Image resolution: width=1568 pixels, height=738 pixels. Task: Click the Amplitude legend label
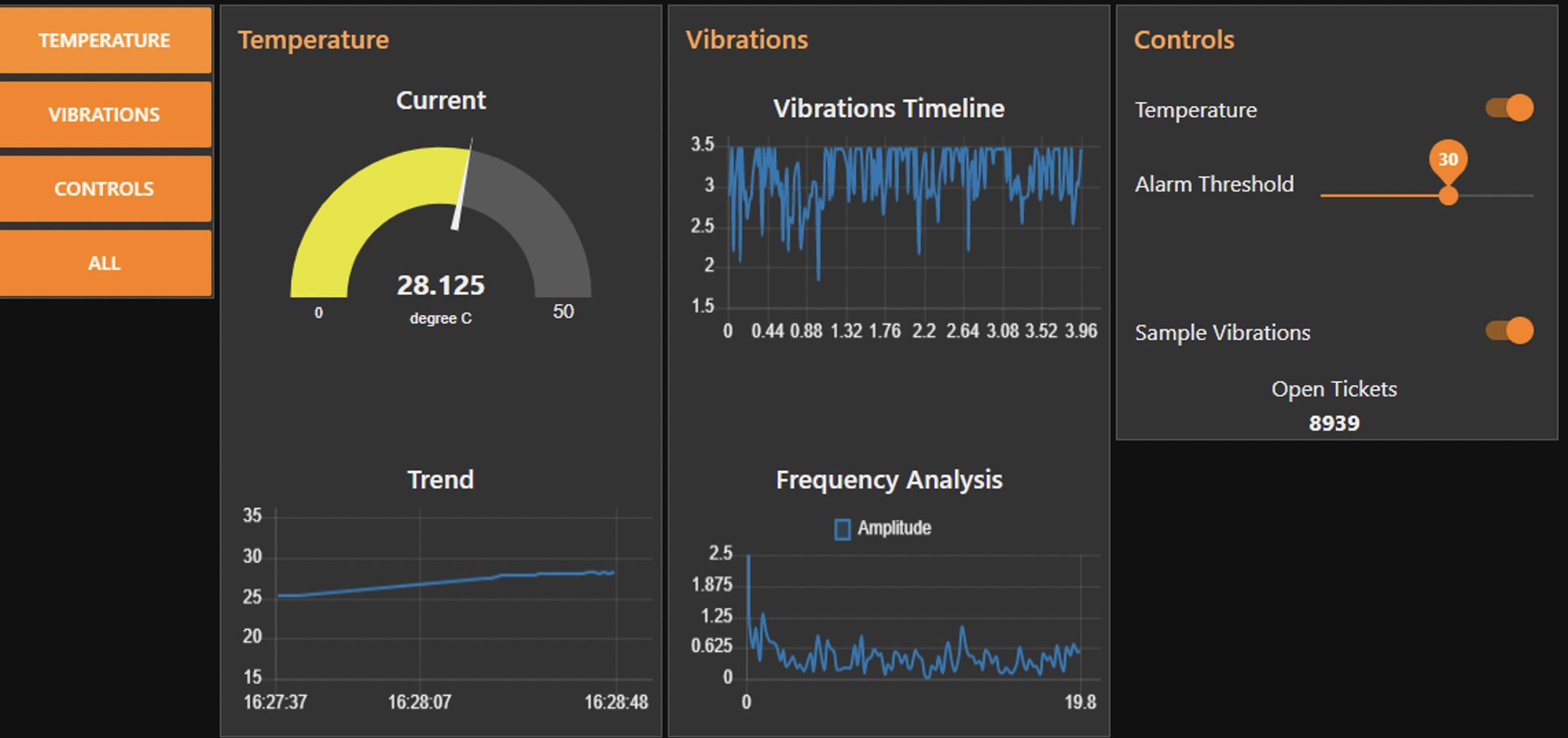894,528
